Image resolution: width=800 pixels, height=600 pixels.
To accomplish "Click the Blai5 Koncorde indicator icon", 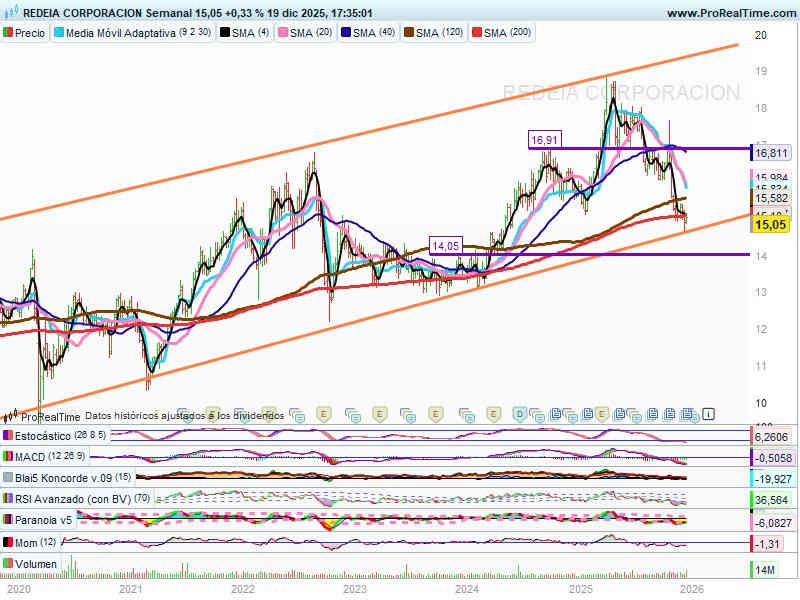I will point(8,478).
